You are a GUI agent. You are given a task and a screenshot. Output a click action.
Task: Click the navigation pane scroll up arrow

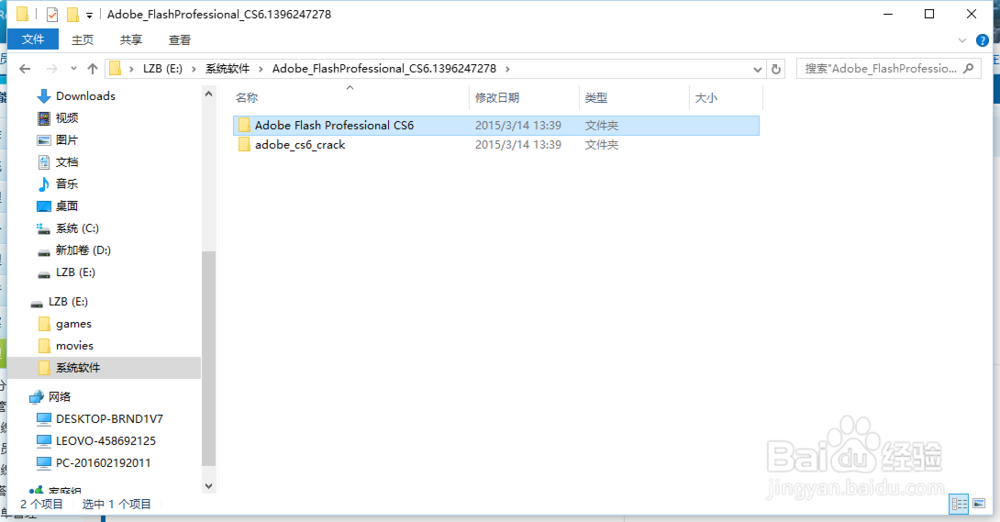pos(209,94)
